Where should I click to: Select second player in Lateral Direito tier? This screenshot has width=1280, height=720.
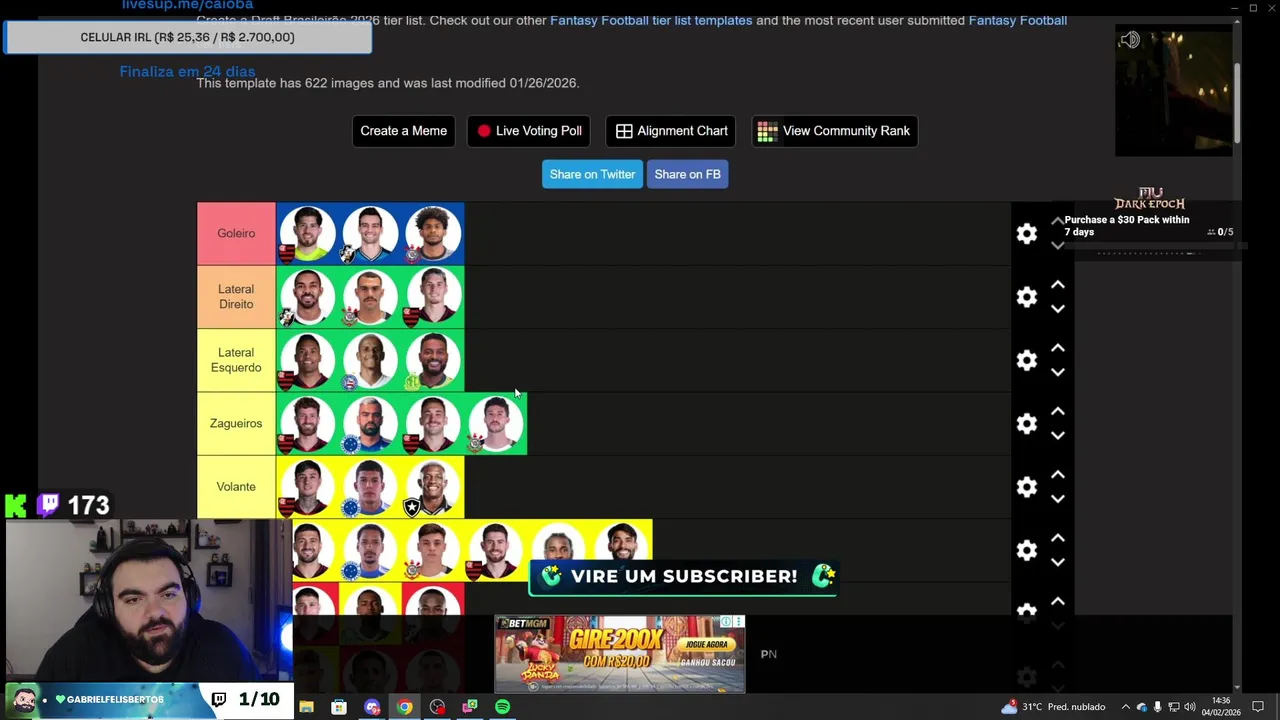point(370,297)
